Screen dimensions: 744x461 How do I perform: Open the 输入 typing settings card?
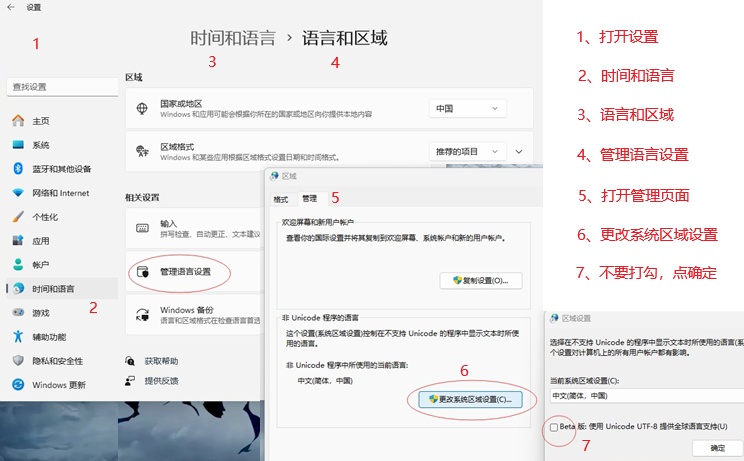click(x=195, y=228)
